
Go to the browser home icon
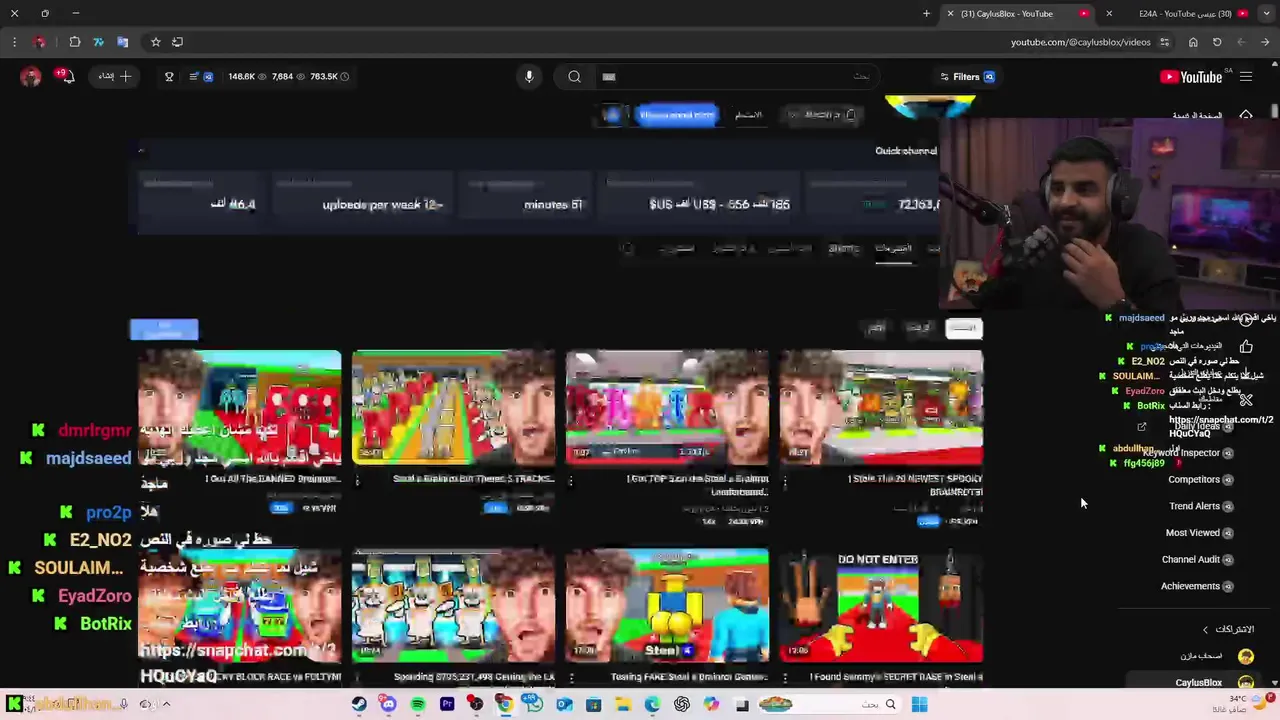pos(1193,42)
